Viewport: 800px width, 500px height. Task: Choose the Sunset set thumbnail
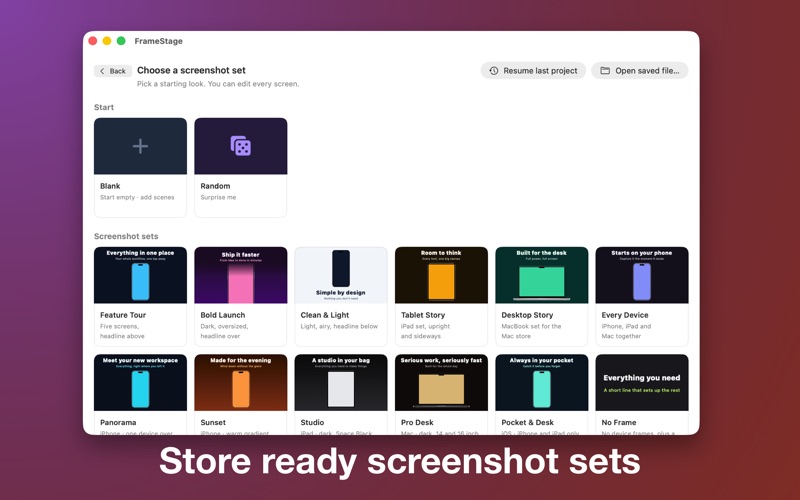(241, 383)
